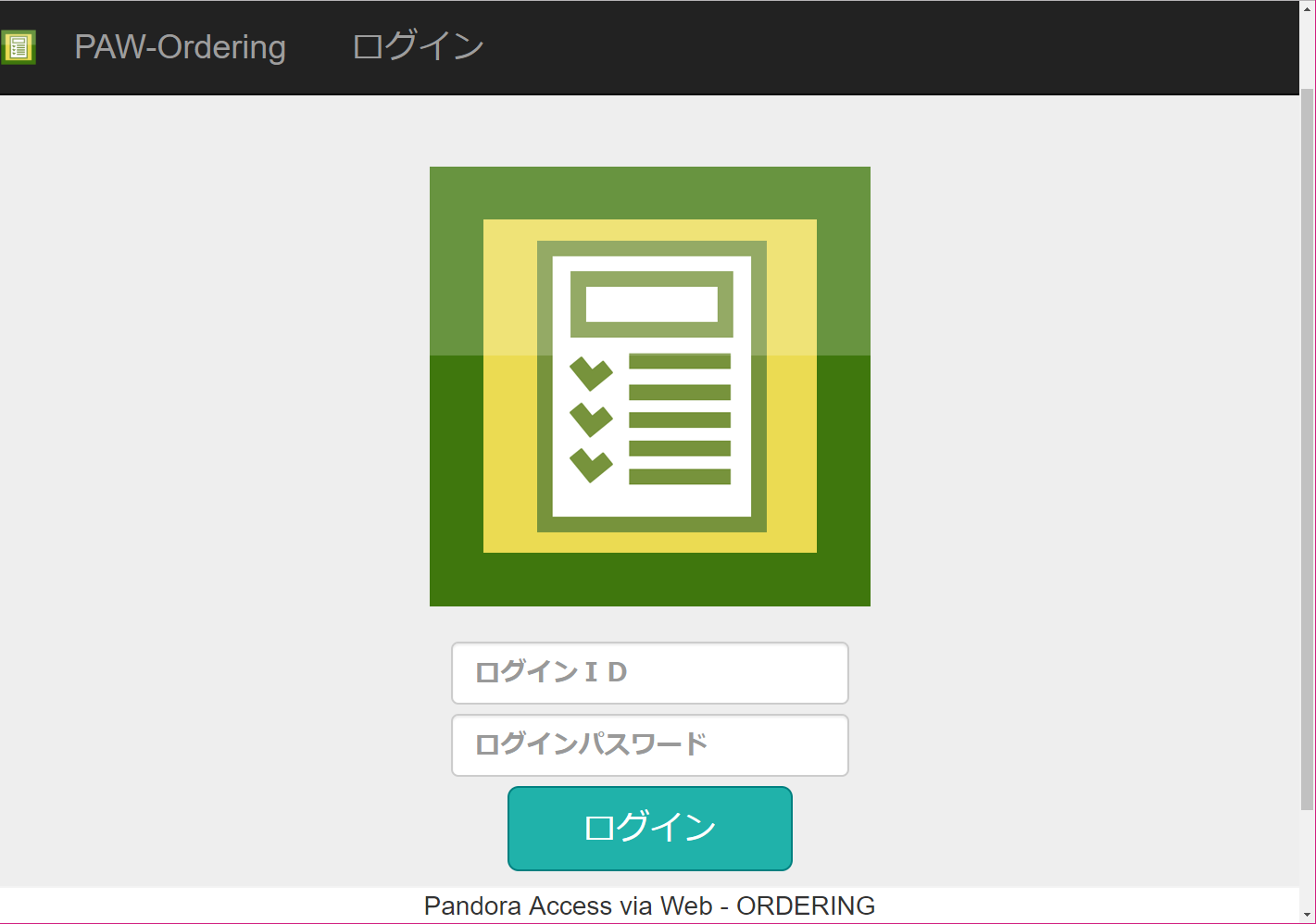
Task: Focus the ログインＩＤ input field
Action: [x=650, y=673]
